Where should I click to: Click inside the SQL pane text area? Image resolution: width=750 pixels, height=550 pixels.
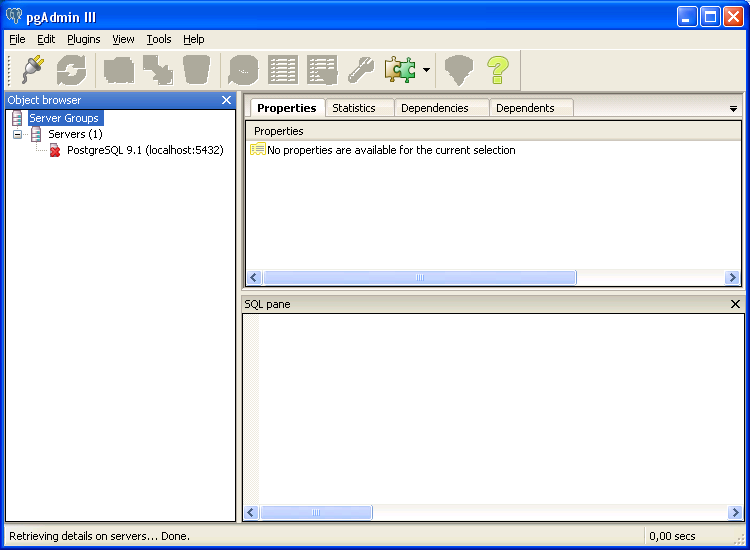(x=500, y=409)
